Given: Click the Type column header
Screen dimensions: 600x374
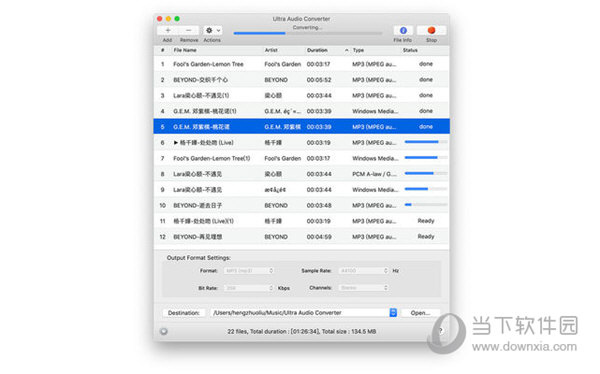Looking at the screenshot, I should click(x=358, y=50).
